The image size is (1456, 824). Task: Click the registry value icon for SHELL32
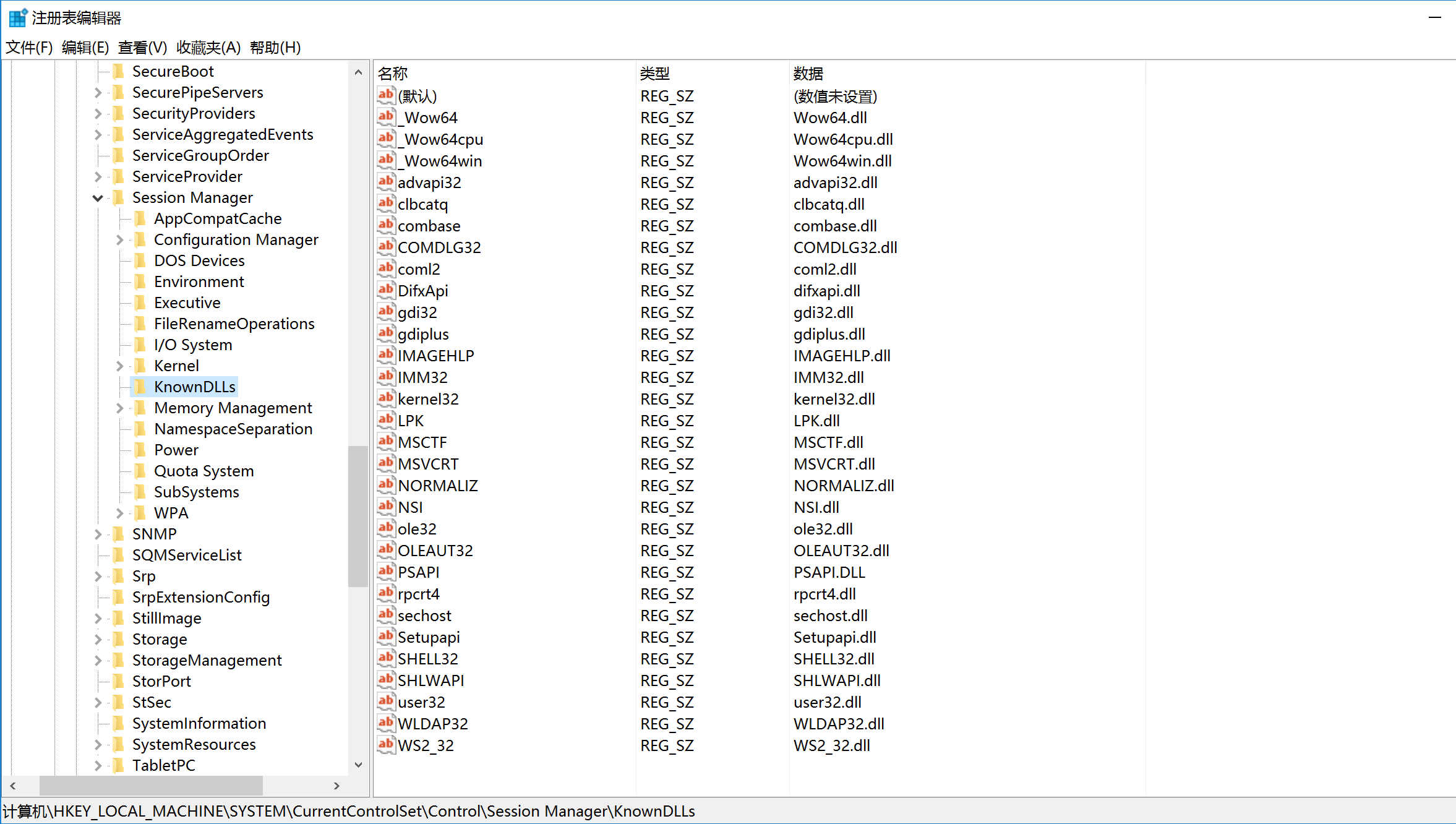(386, 658)
